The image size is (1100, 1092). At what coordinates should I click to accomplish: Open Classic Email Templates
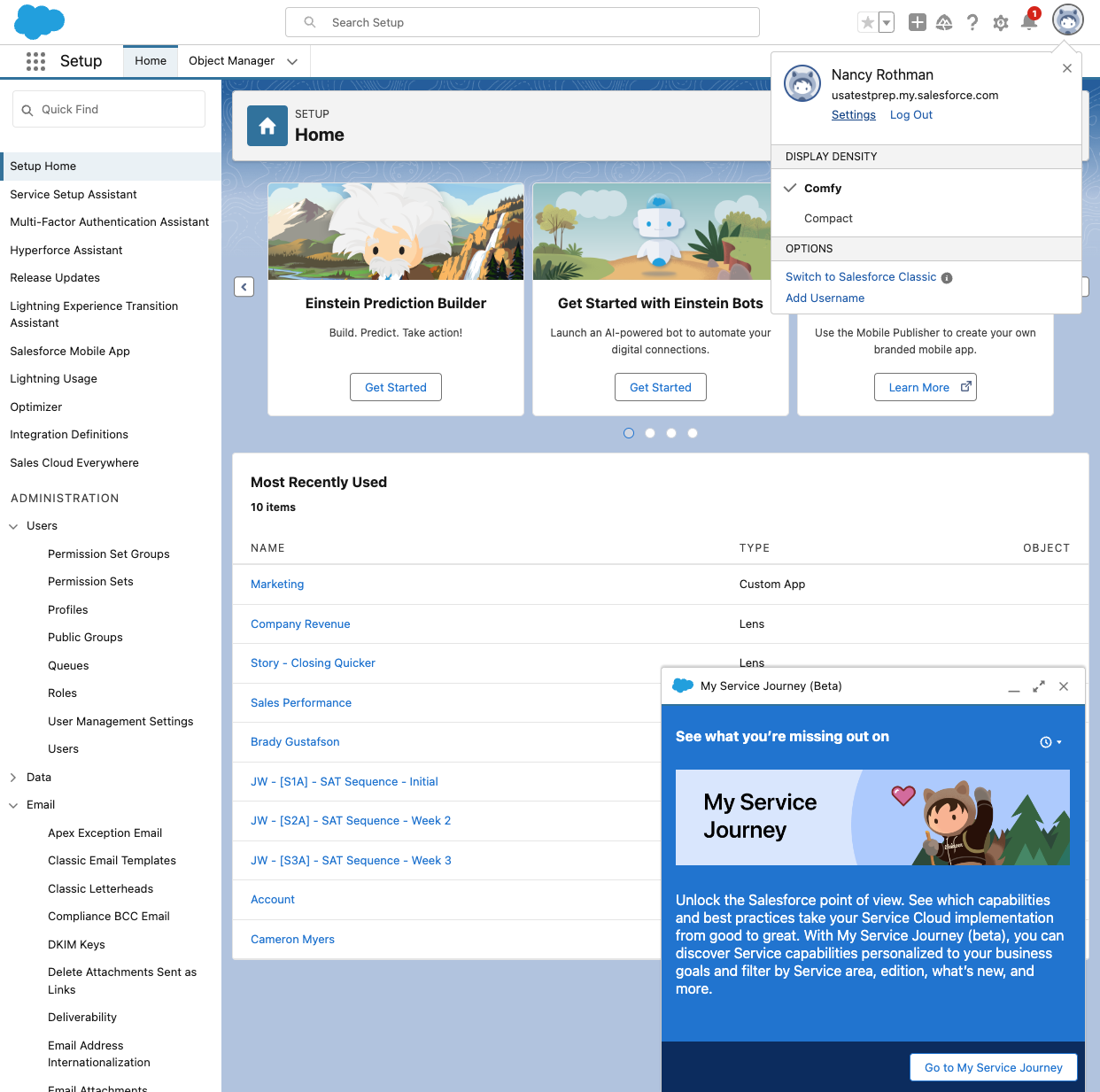click(x=112, y=861)
